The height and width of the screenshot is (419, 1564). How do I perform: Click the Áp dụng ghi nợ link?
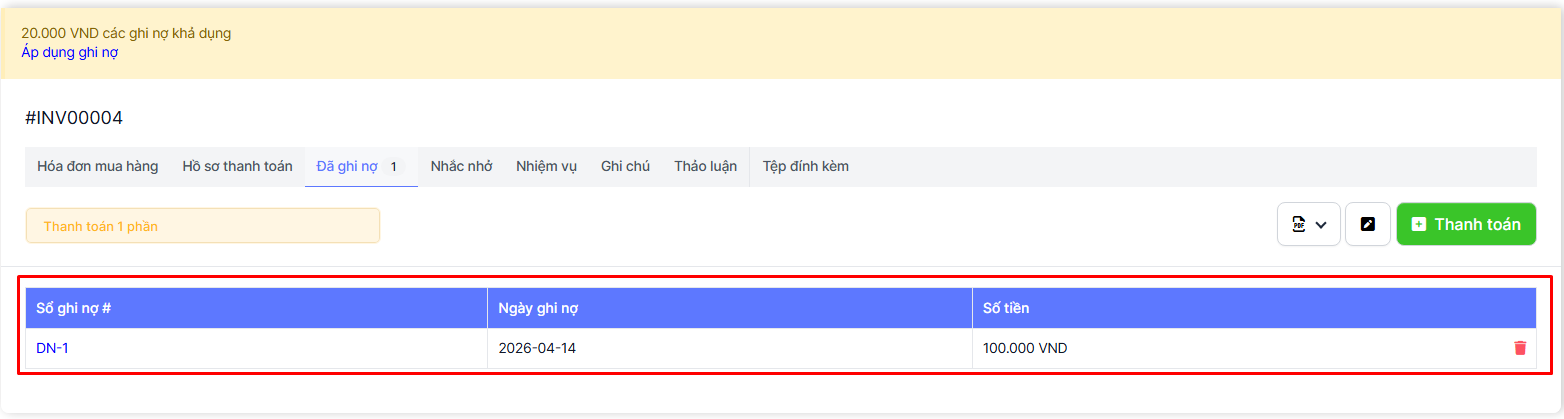(x=70, y=52)
